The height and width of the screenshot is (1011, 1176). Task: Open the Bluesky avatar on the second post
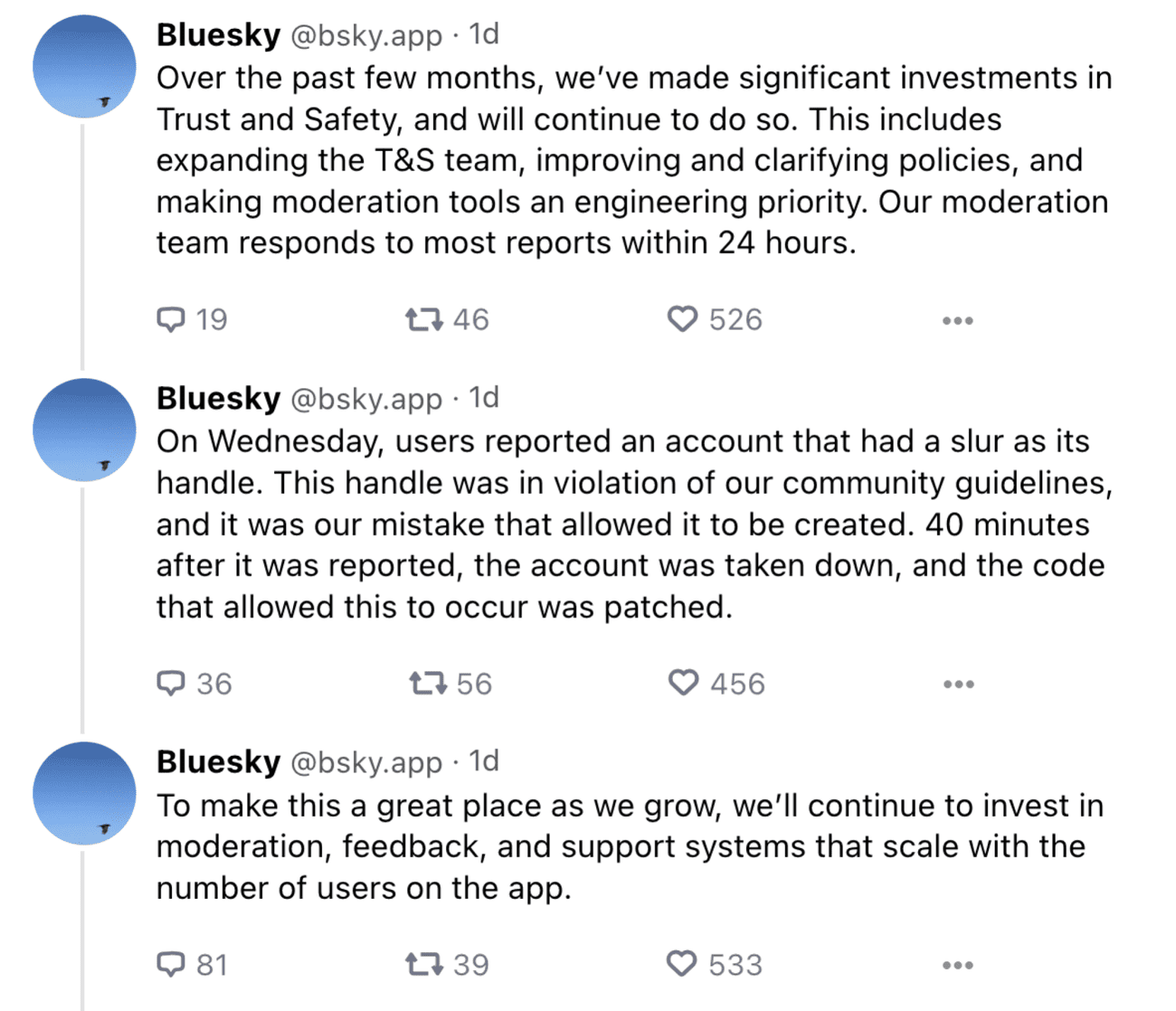[x=84, y=430]
